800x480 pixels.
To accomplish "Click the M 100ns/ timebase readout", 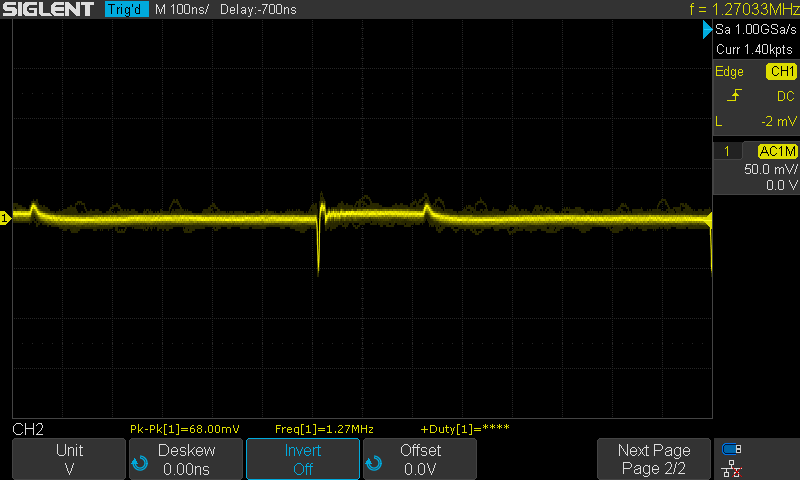I will 182,9.
